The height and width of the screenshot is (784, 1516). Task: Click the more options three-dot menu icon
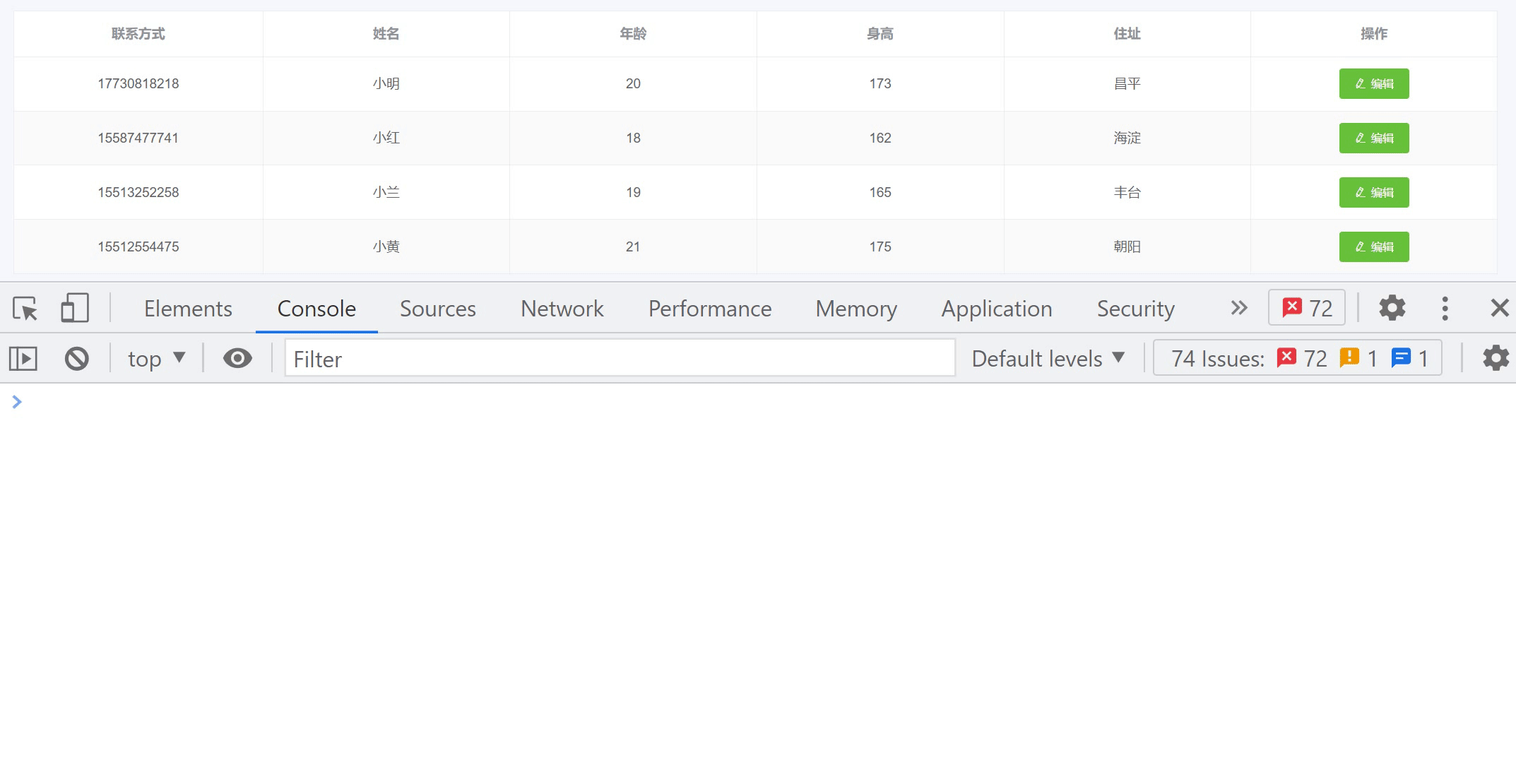[1447, 308]
